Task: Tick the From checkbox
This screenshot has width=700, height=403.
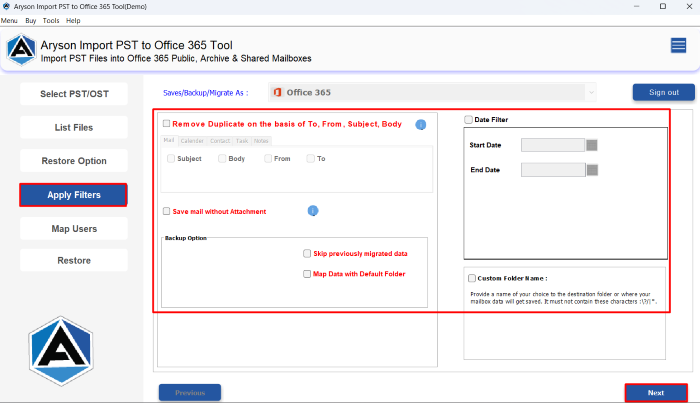Action: point(268,158)
